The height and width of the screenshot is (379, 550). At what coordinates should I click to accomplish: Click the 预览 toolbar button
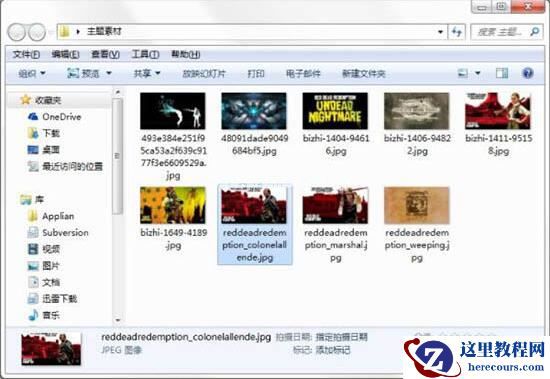click(83, 73)
